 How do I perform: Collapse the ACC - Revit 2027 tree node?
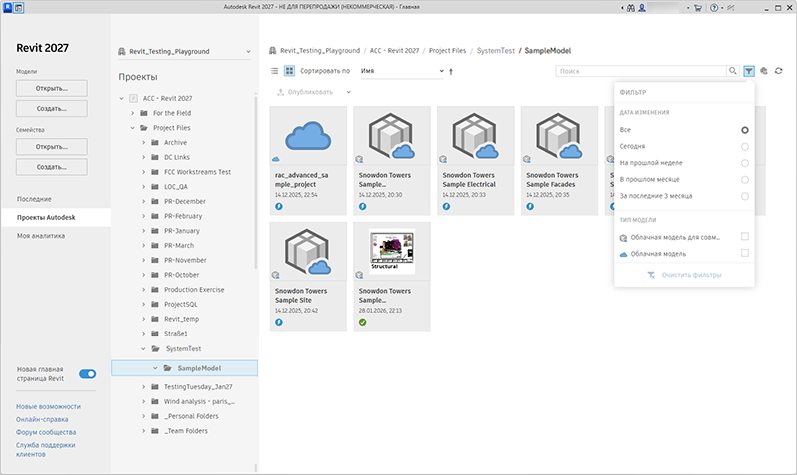tap(121, 98)
